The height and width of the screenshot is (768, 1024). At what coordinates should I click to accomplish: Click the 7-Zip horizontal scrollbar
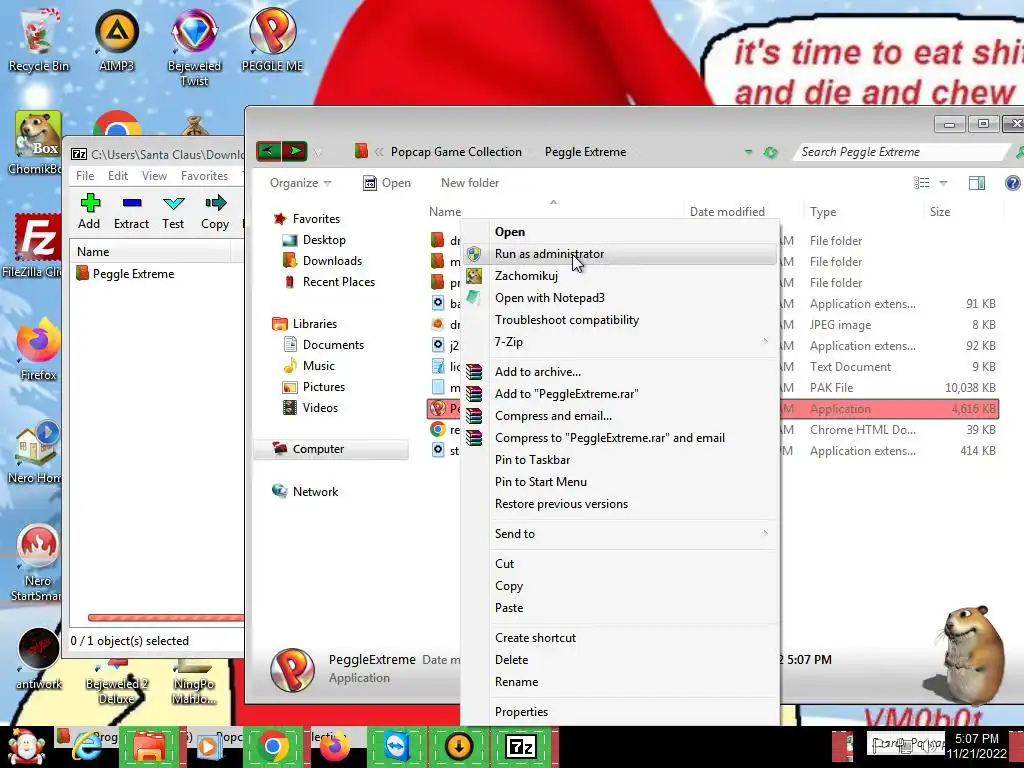click(166, 618)
